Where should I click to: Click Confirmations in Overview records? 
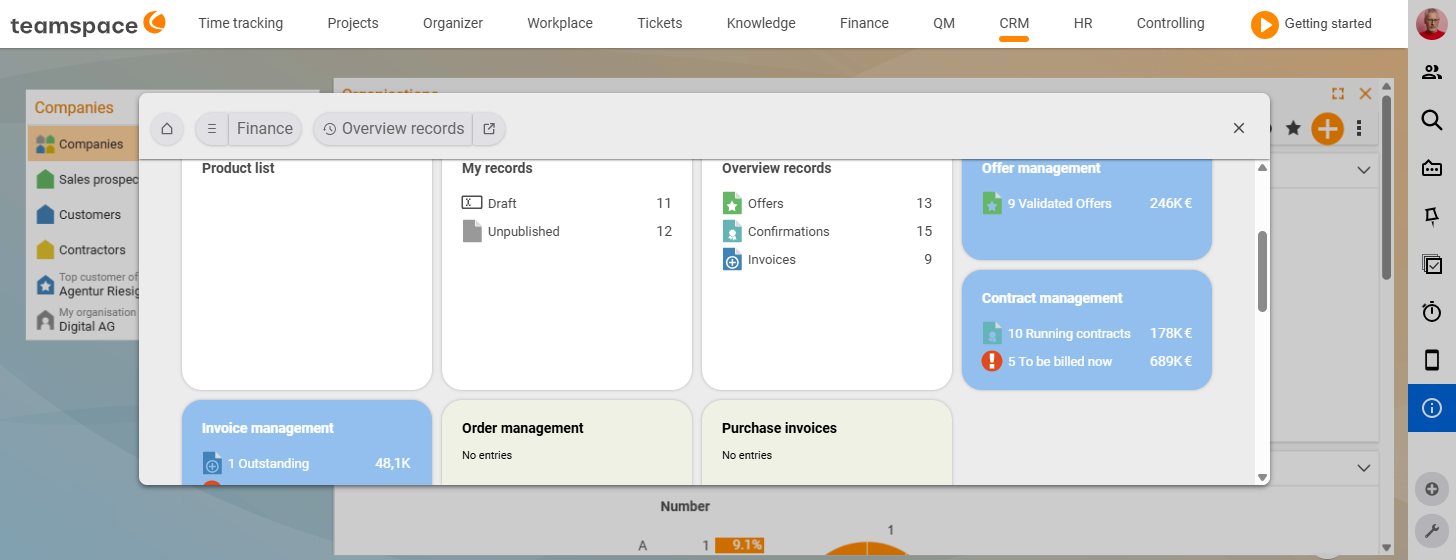827,231
